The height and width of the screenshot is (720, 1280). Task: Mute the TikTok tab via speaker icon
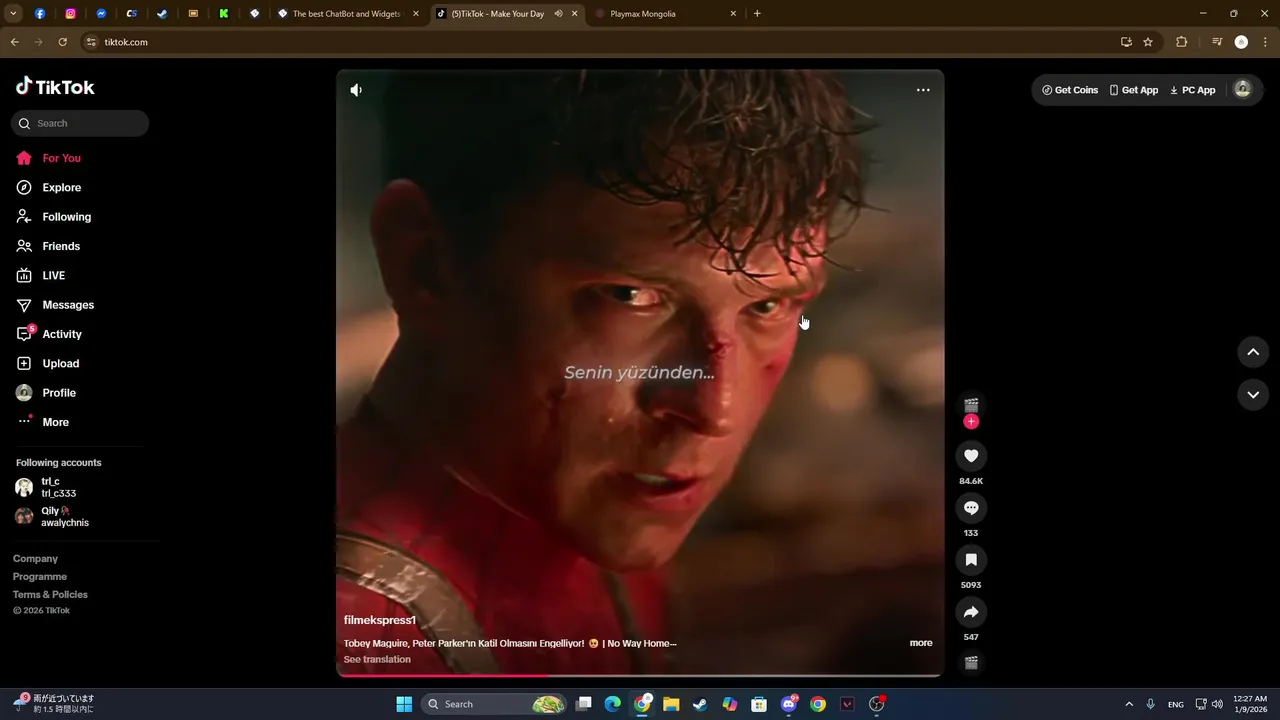point(558,14)
